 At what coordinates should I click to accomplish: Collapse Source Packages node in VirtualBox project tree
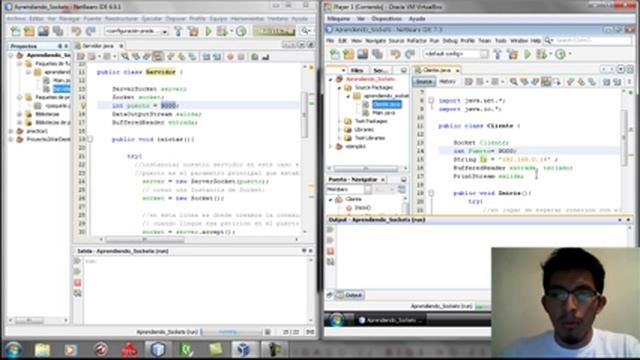pos(339,88)
